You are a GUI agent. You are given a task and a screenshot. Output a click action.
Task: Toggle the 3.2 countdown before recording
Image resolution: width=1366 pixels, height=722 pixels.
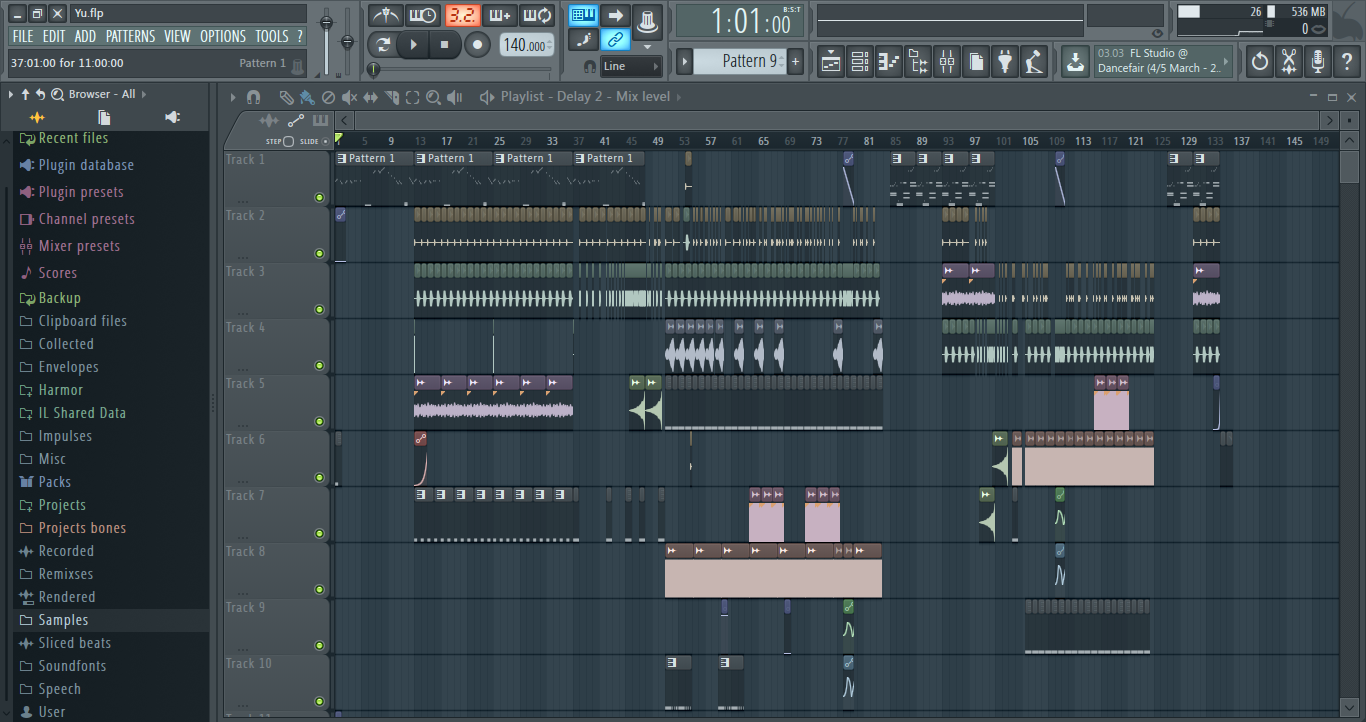[462, 15]
